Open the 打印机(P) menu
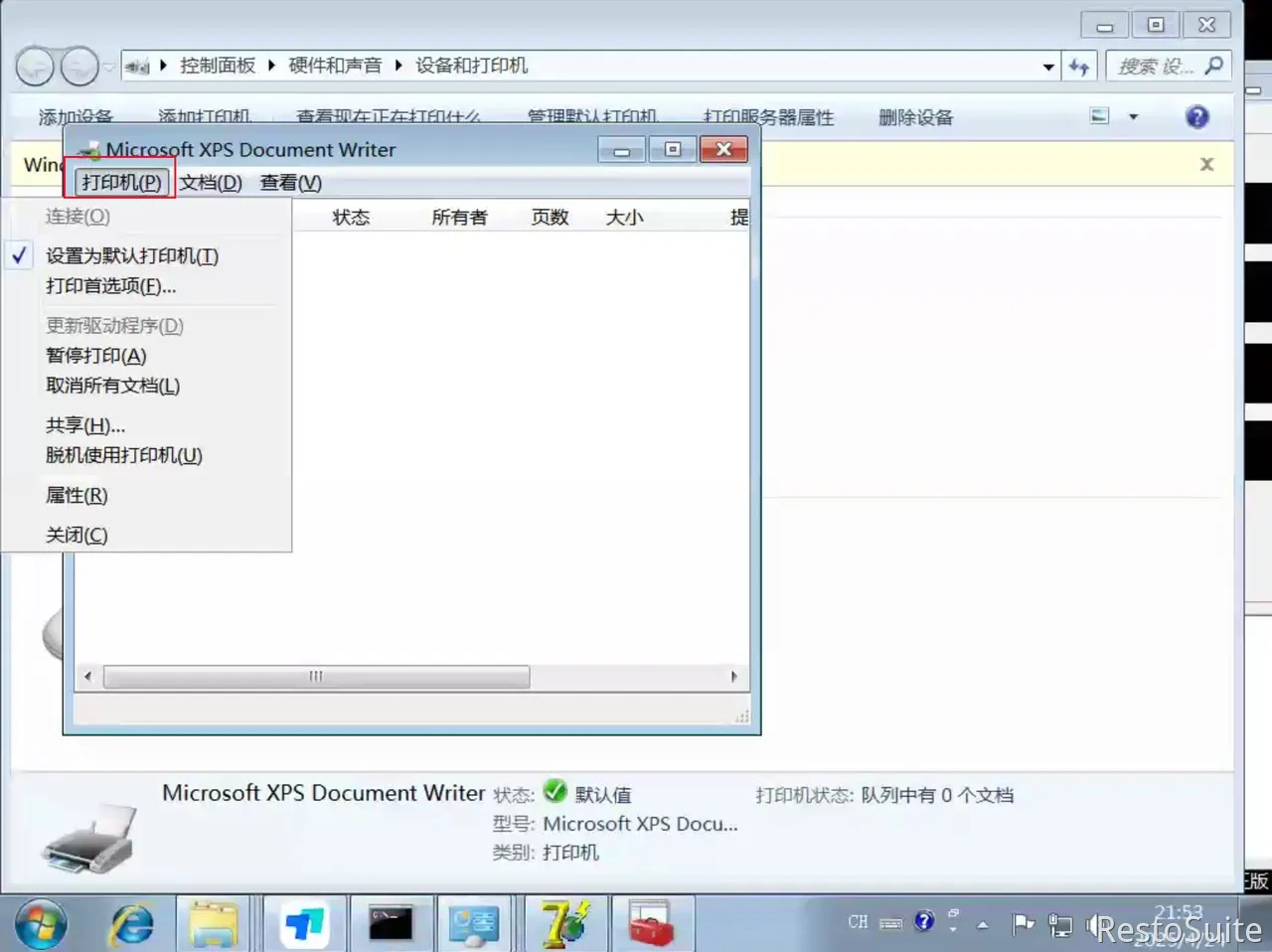This screenshot has height=952, width=1272. tap(121, 182)
